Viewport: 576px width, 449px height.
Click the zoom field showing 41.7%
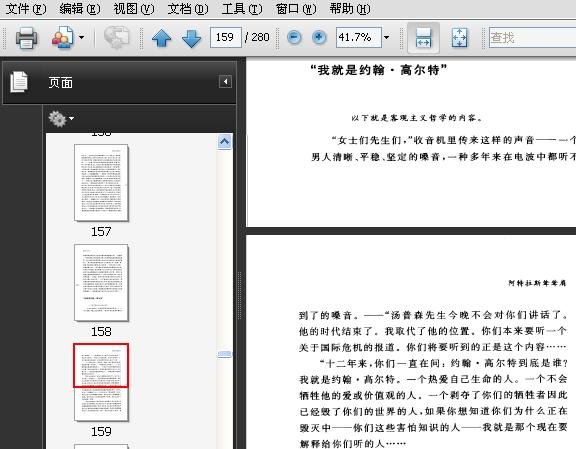coord(359,37)
